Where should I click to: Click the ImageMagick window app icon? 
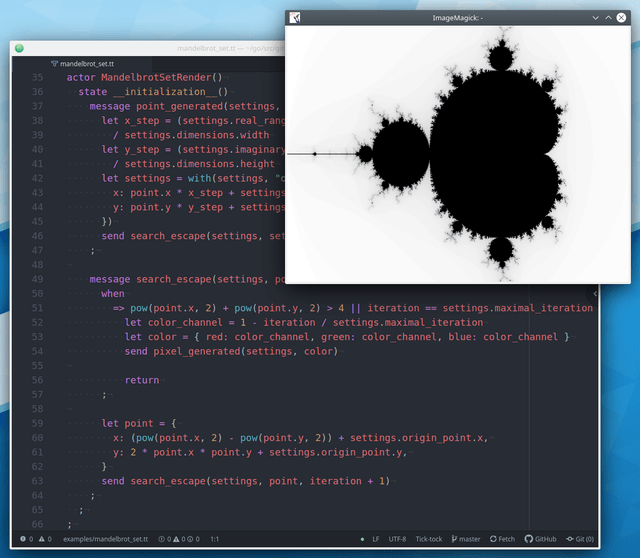(295, 18)
